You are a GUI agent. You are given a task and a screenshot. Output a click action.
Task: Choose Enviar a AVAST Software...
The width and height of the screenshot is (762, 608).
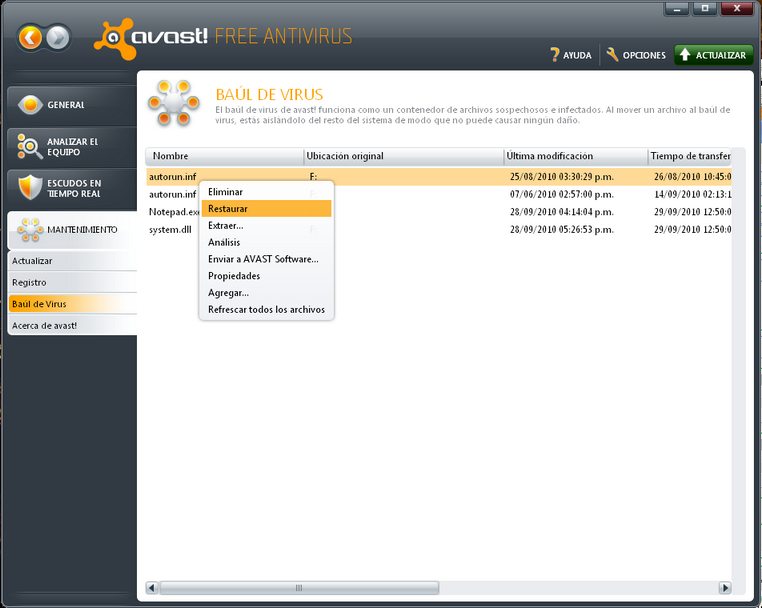click(266, 259)
